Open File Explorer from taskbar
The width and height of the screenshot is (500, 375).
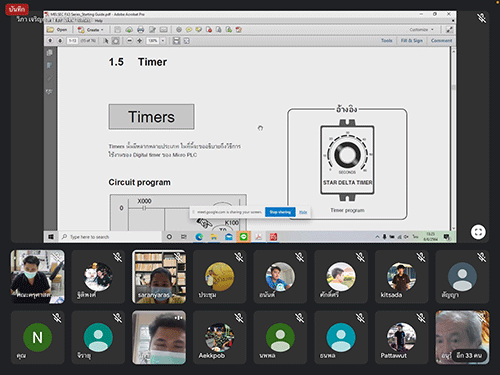tap(214, 237)
